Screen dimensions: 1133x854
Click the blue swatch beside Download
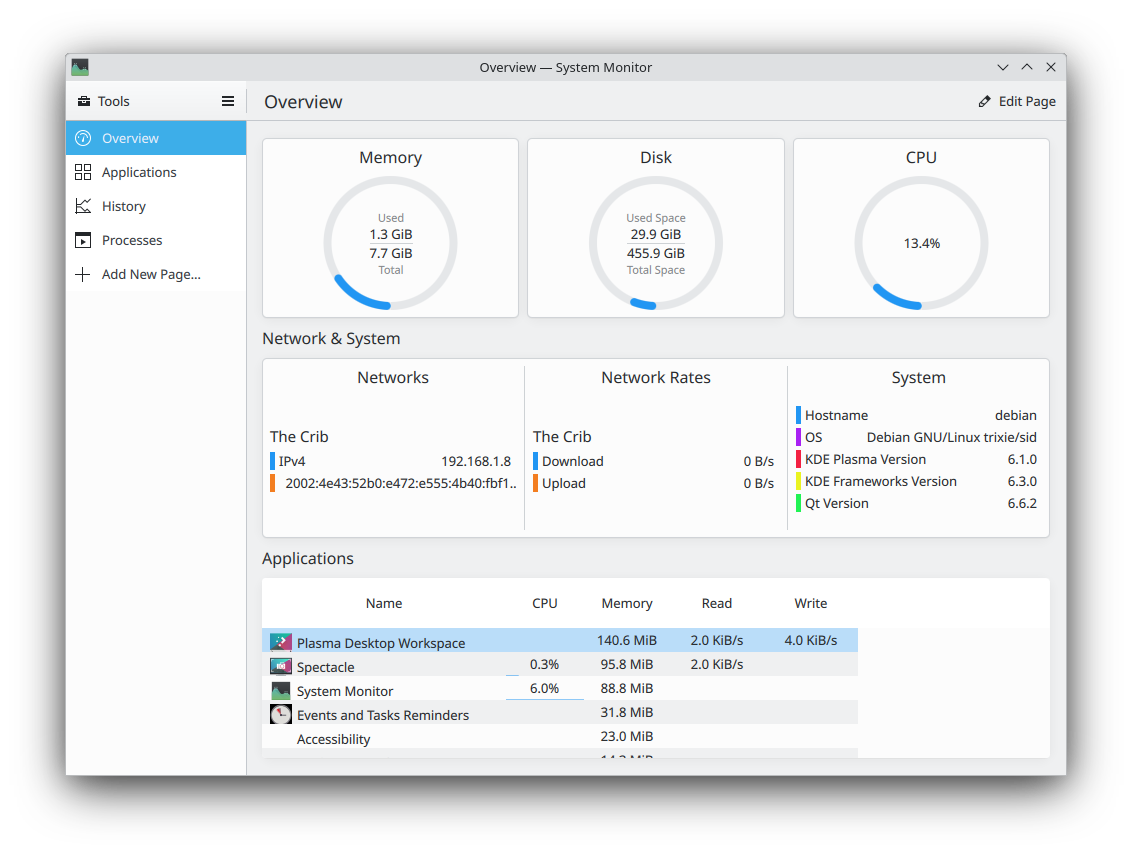pos(535,461)
